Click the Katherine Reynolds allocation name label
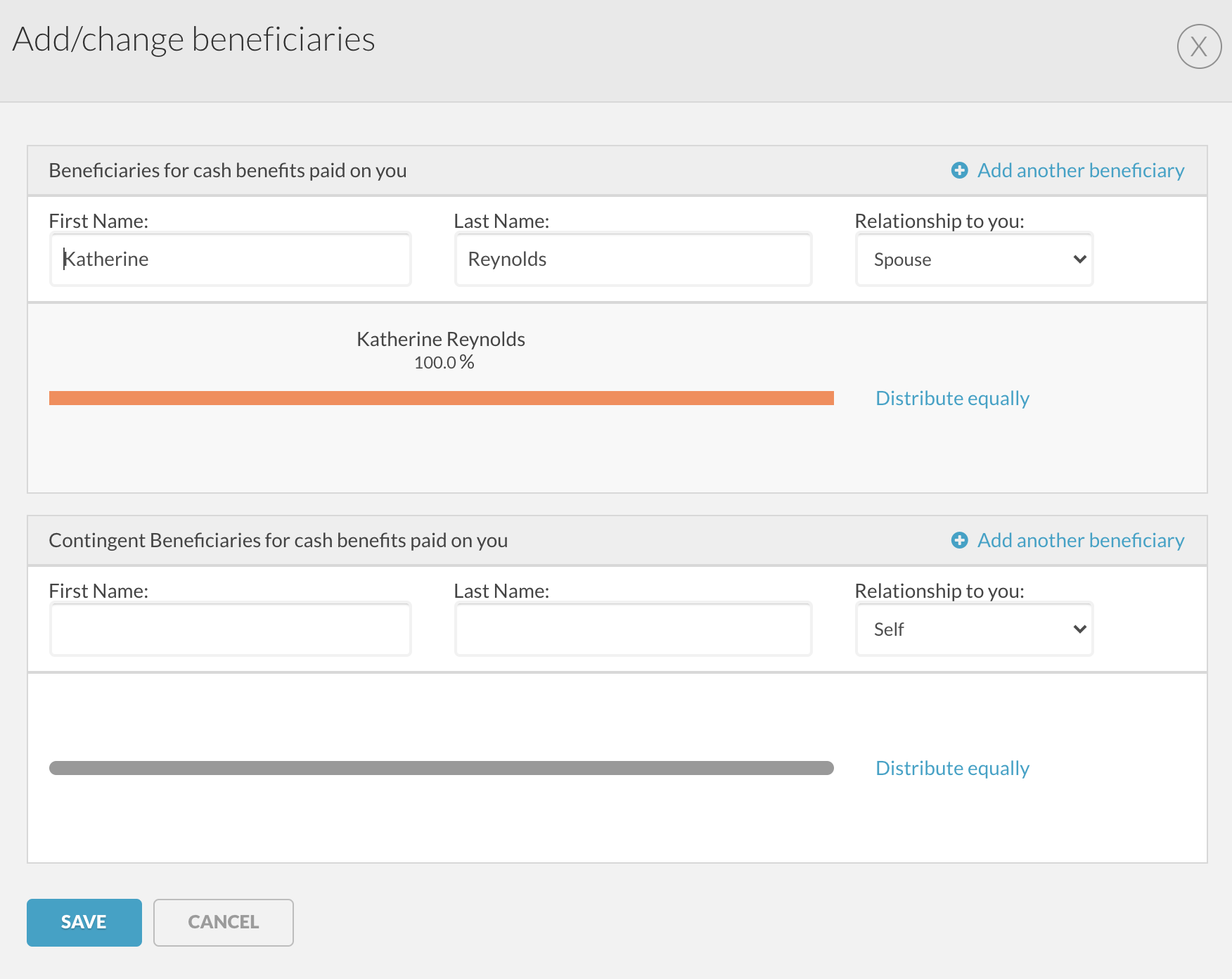Screen dimensions: 1232x979 (441, 339)
